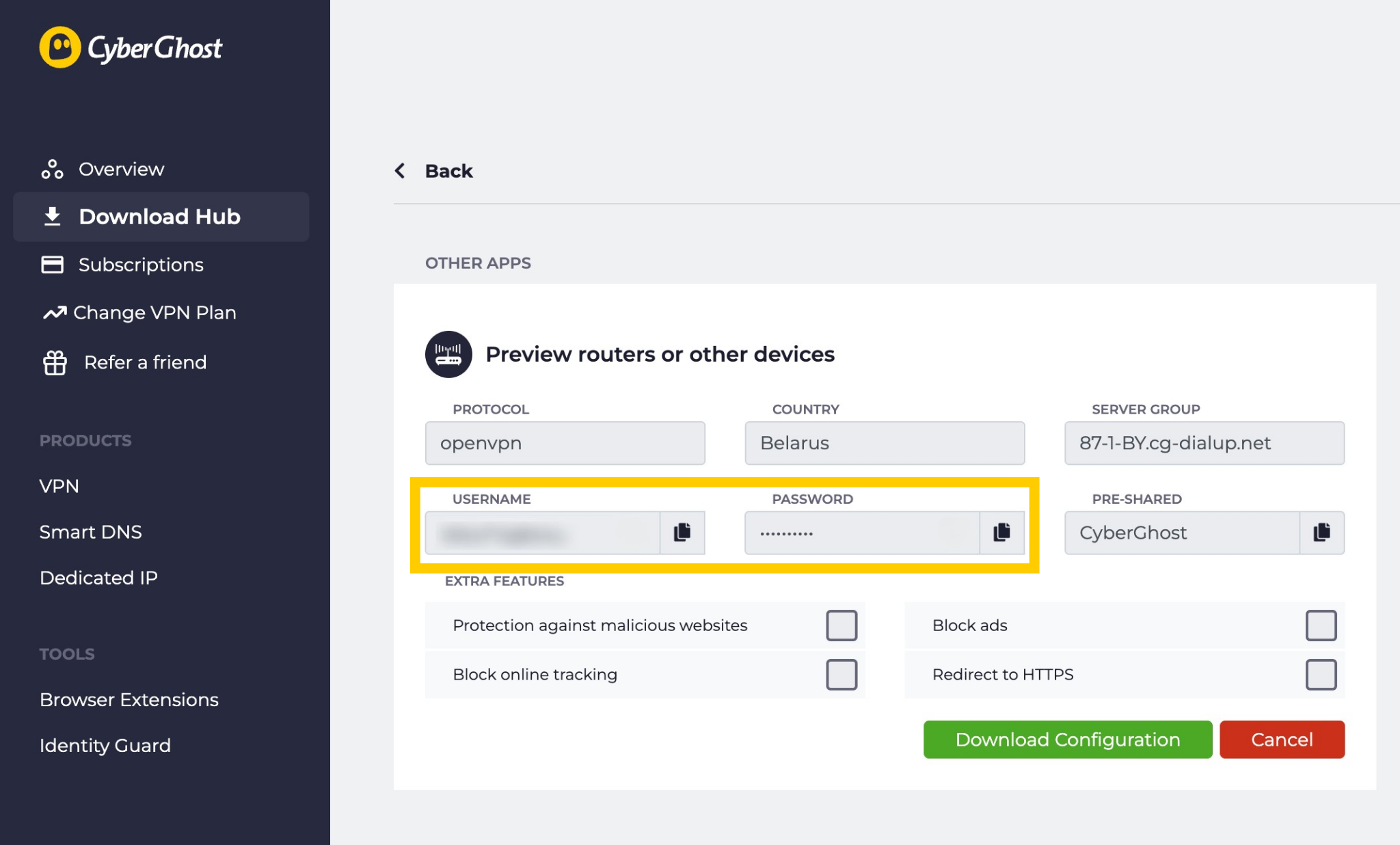Click the Download Configuration button
1400x845 pixels.
pos(1068,740)
